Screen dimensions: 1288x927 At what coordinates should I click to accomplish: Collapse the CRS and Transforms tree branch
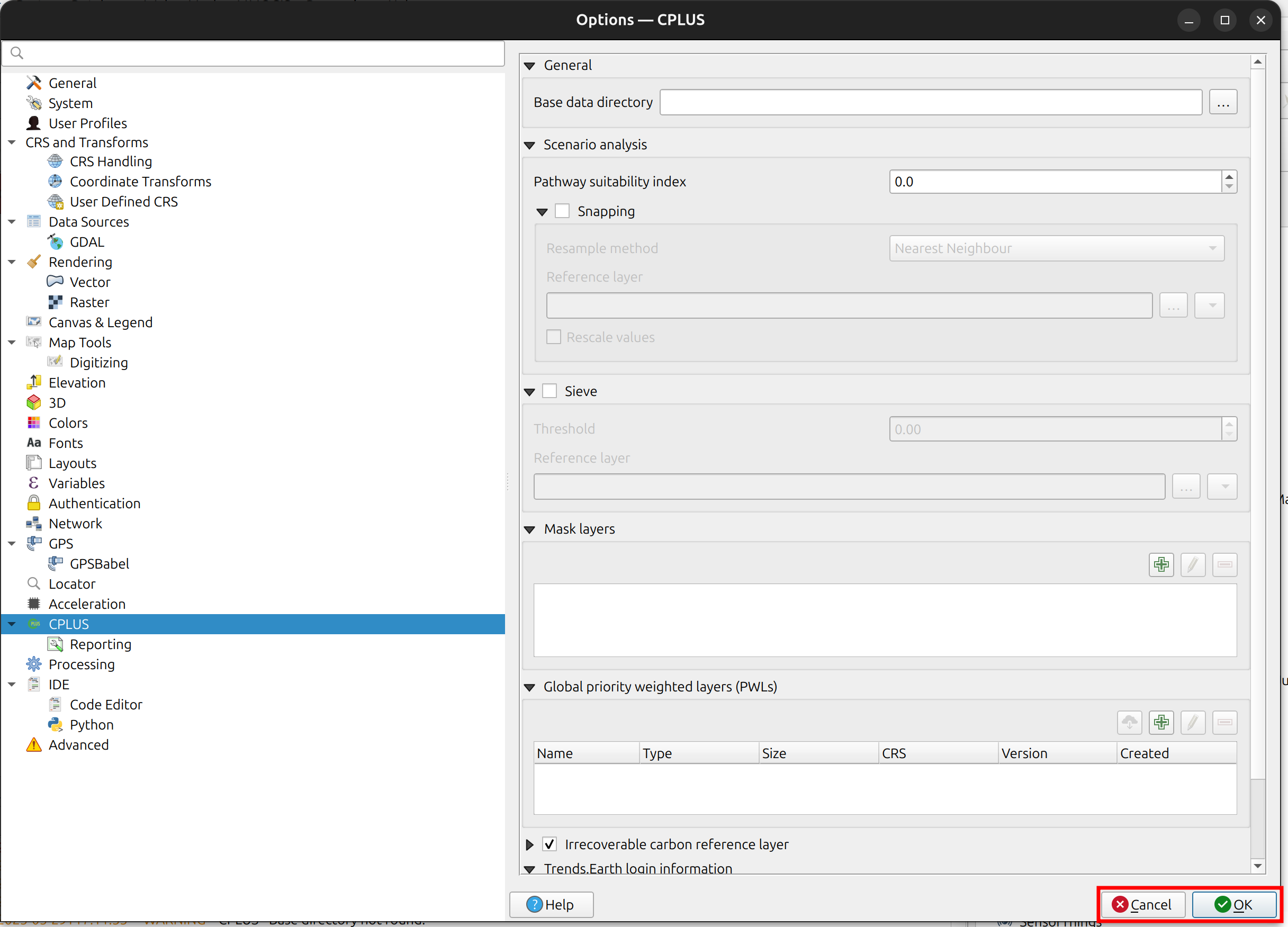12,142
